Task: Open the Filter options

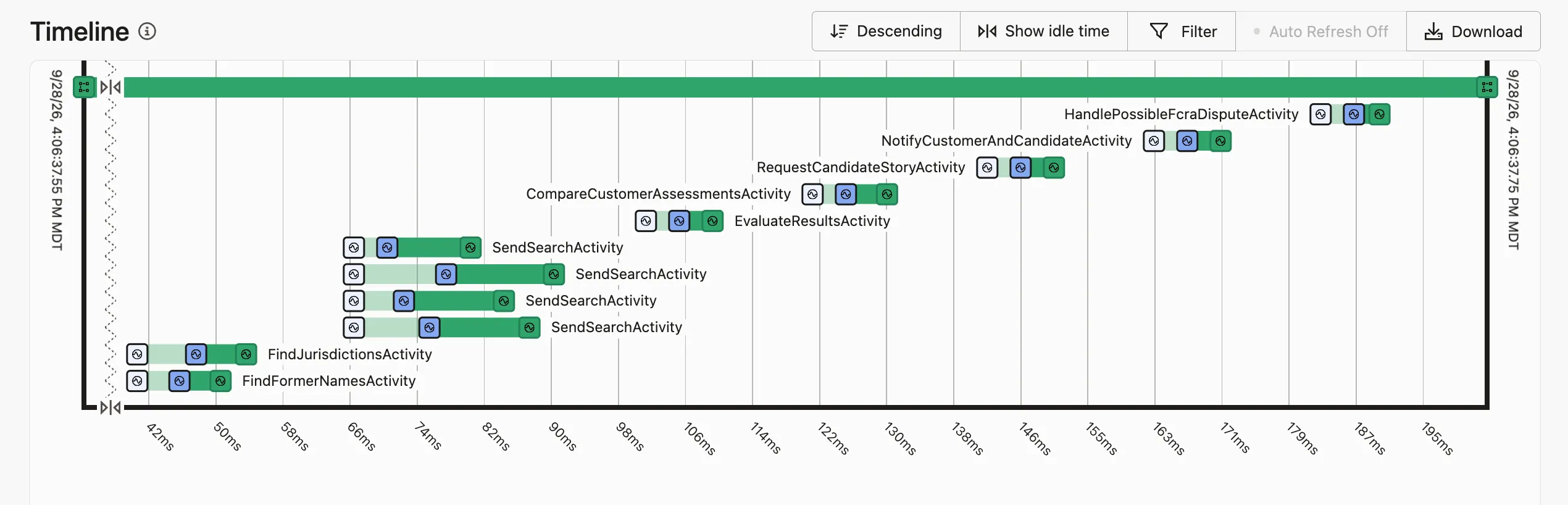Action: [x=1182, y=31]
